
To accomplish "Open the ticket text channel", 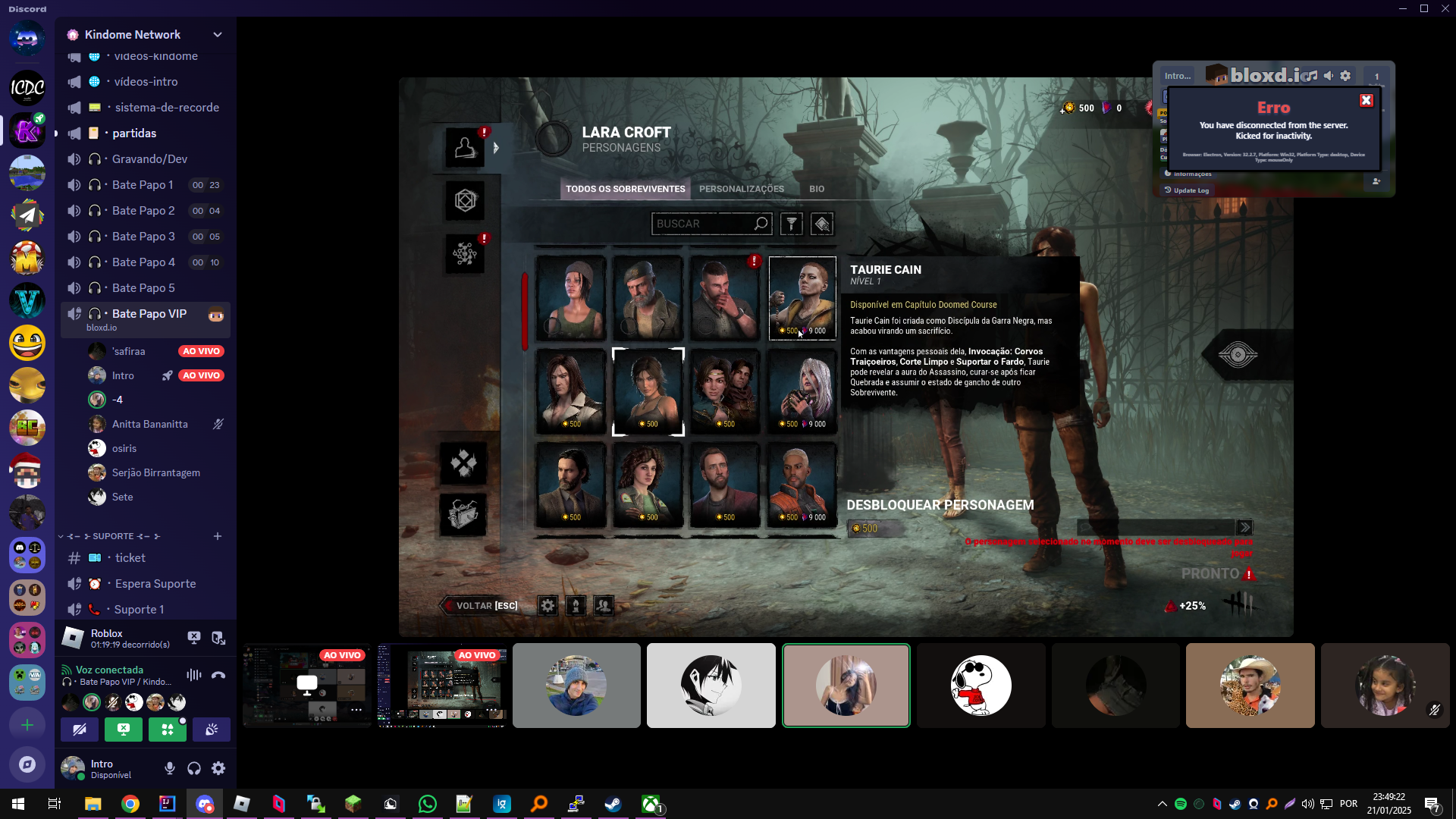I will pyautogui.click(x=145, y=558).
